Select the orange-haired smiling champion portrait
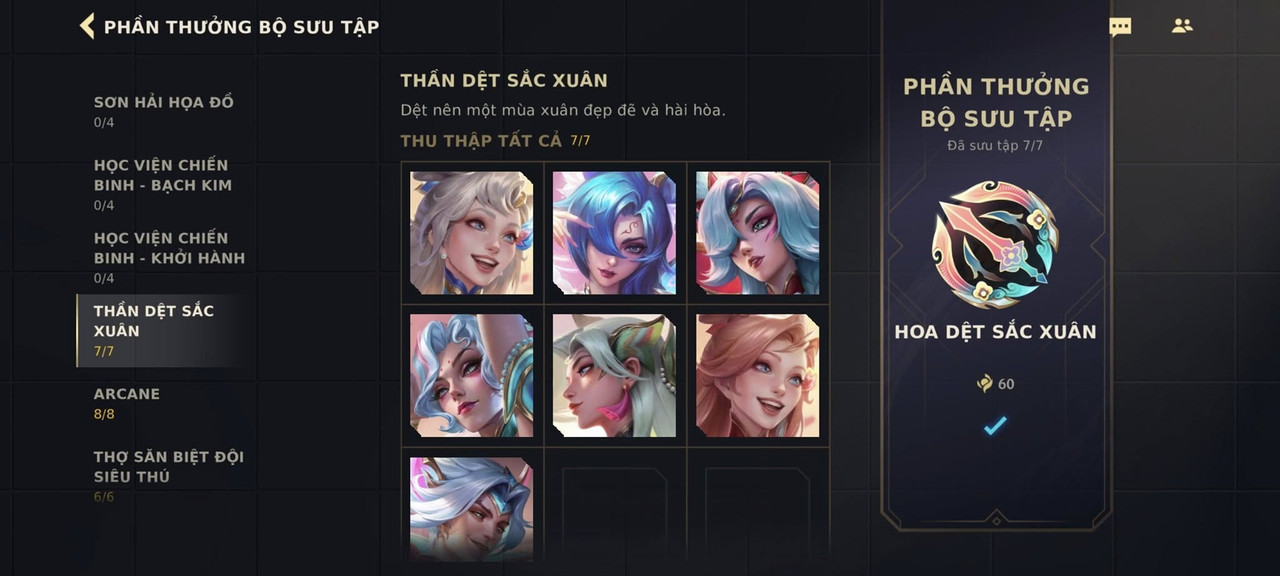The image size is (1280, 576). click(757, 376)
